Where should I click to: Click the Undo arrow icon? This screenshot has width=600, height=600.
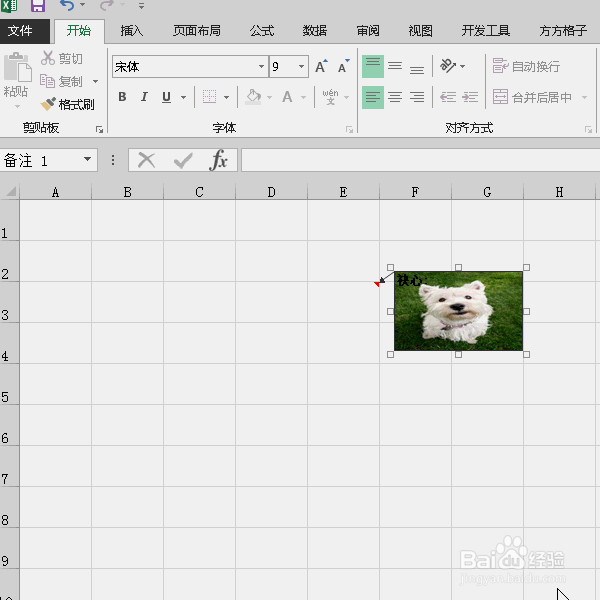pos(67,5)
